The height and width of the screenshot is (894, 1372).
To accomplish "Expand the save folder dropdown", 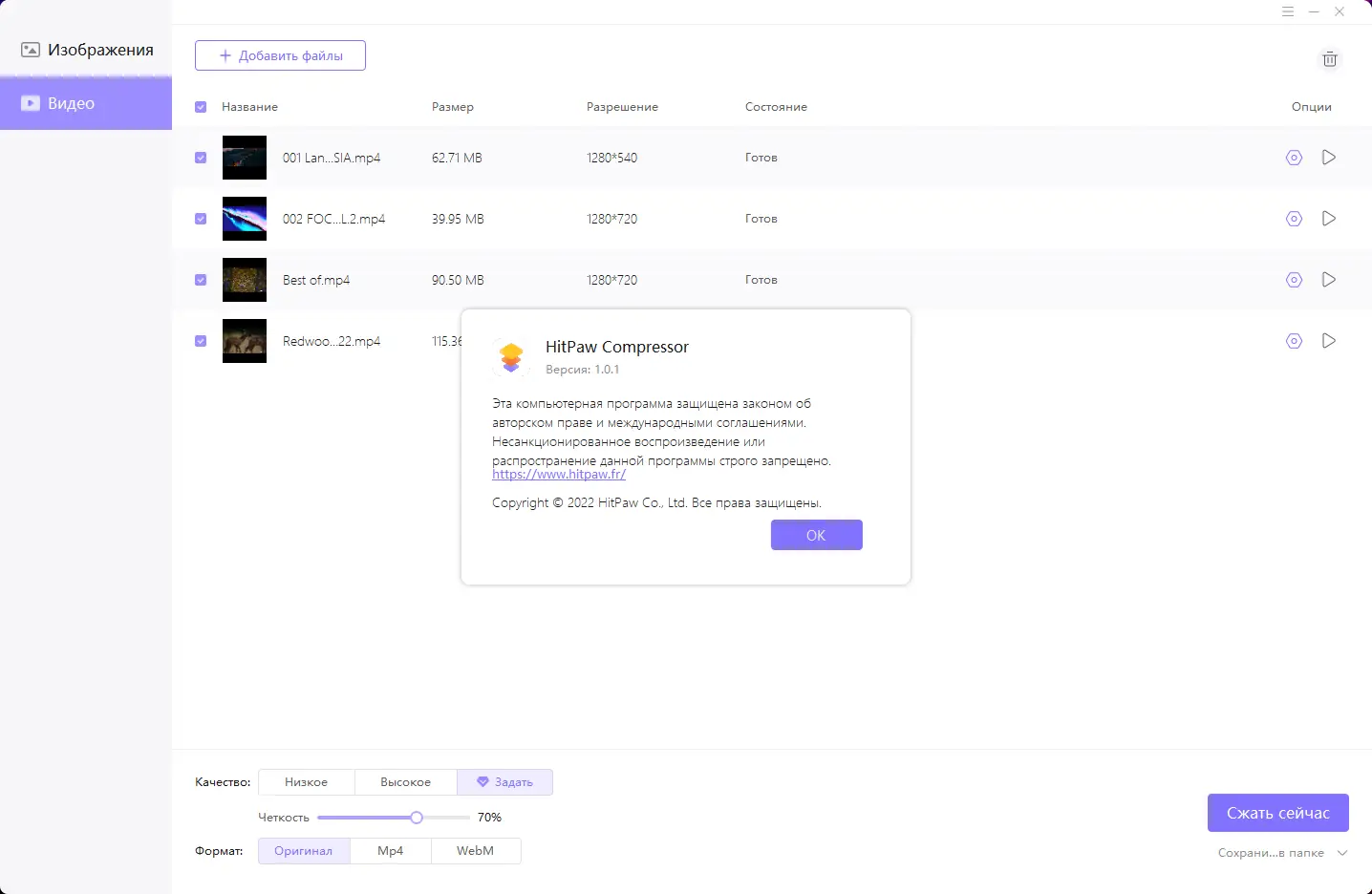I will point(1342,853).
